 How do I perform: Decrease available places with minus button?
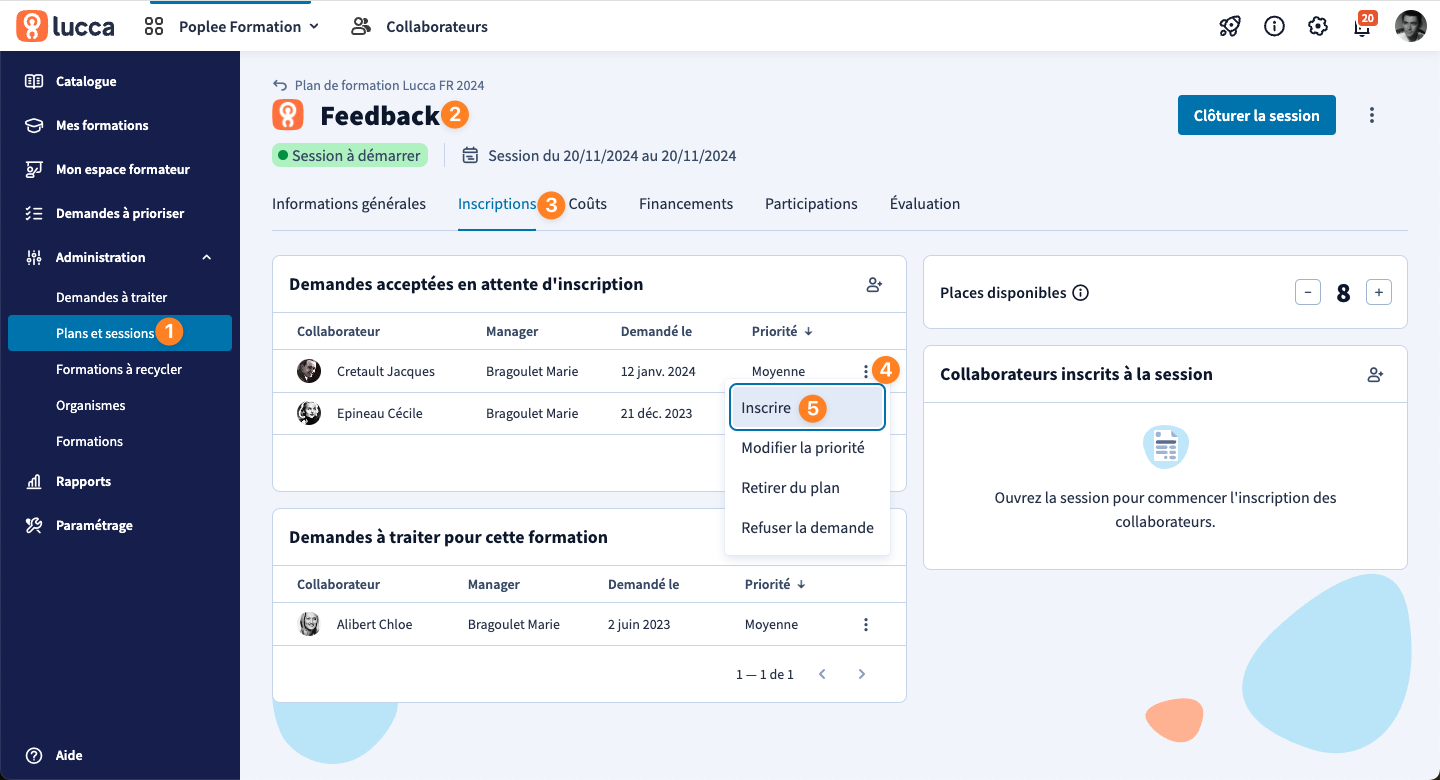click(1308, 292)
